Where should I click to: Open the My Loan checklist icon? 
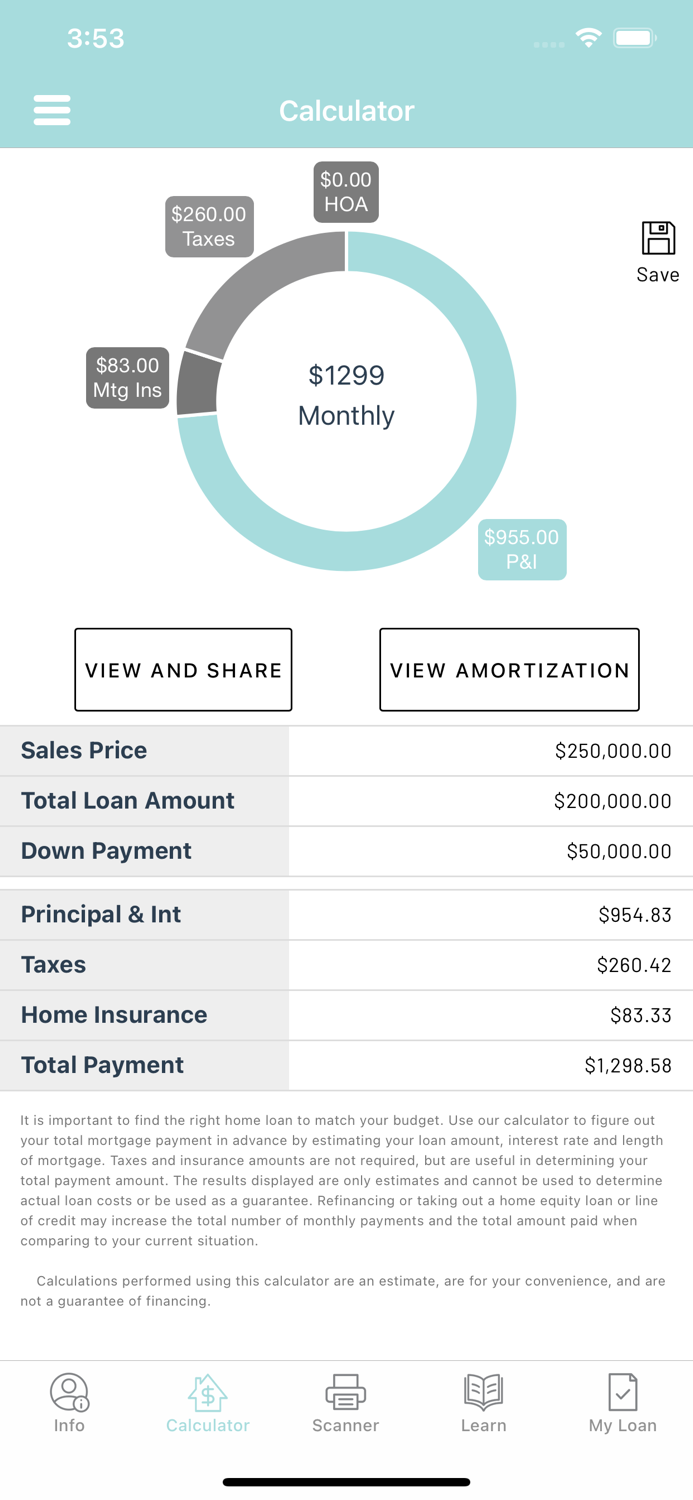point(622,1392)
